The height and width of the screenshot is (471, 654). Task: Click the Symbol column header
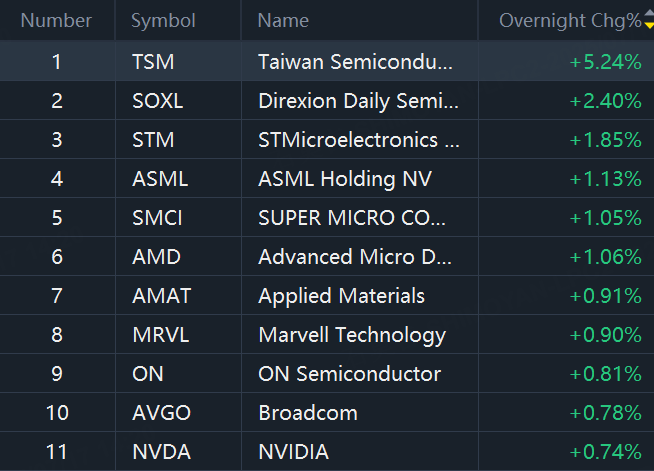[164, 20]
